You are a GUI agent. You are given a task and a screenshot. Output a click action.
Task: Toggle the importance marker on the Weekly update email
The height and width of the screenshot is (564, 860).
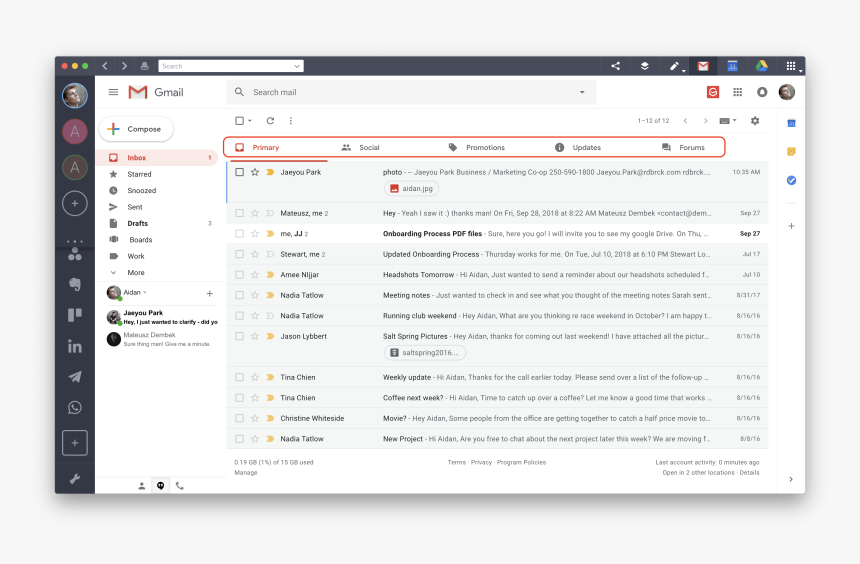pos(270,377)
